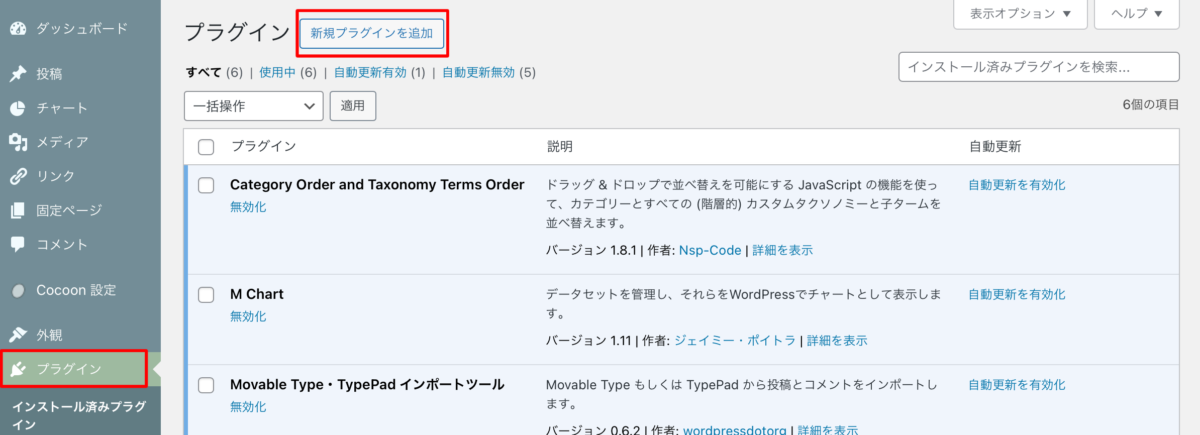Screen dimensions: 1200x435
Task: Check Category Order and Taxonomy Terms Order
Action: tap(206, 185)
